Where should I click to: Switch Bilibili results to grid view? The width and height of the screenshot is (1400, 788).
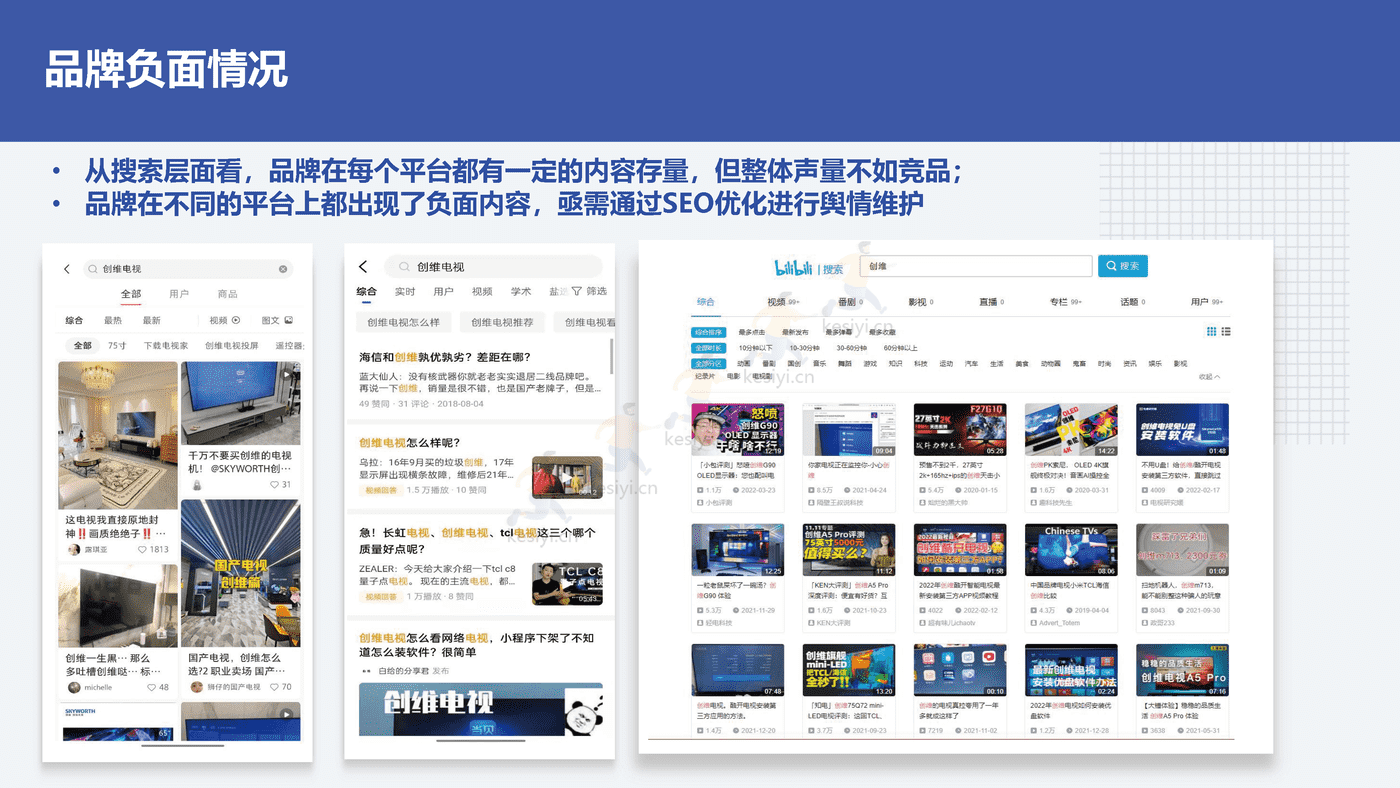1212,332
